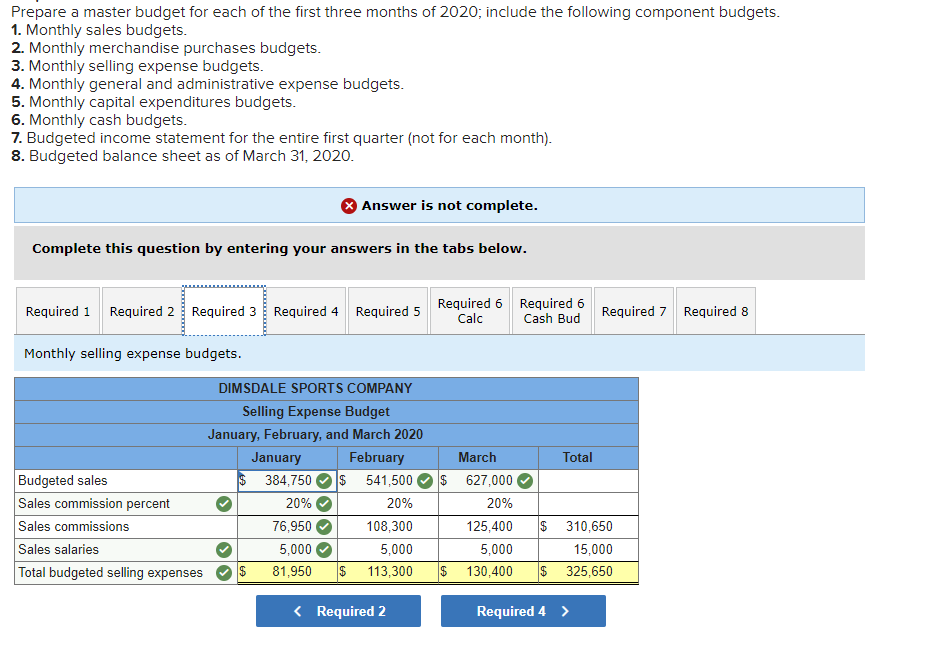The width and height of the screenshot is (925, 648).
Task: Click checkmark beside January 20% commission percent
Action: 324,504
